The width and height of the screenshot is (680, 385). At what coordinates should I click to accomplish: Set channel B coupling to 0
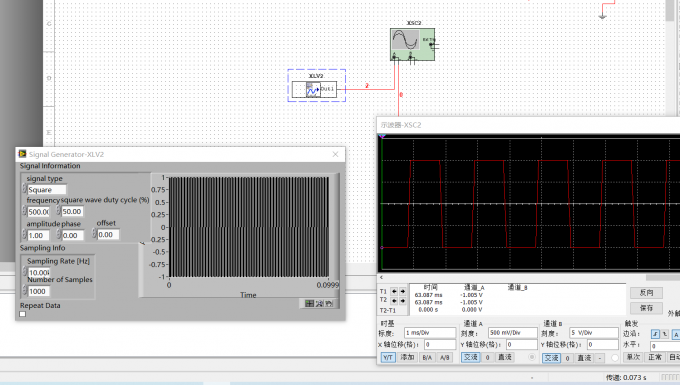(567, 358)
